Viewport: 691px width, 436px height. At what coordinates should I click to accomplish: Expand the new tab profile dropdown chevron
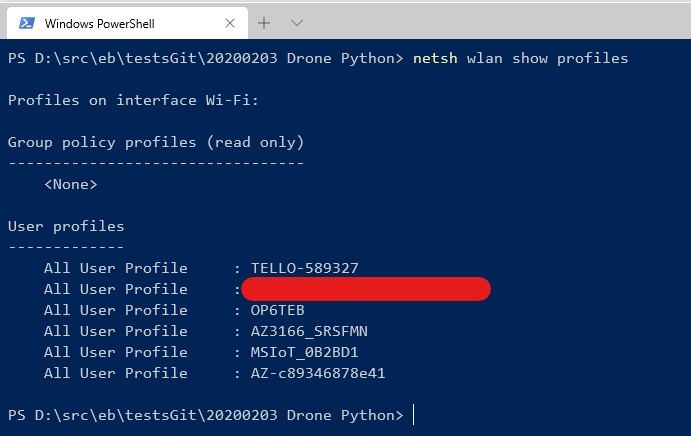pos(296,22)
